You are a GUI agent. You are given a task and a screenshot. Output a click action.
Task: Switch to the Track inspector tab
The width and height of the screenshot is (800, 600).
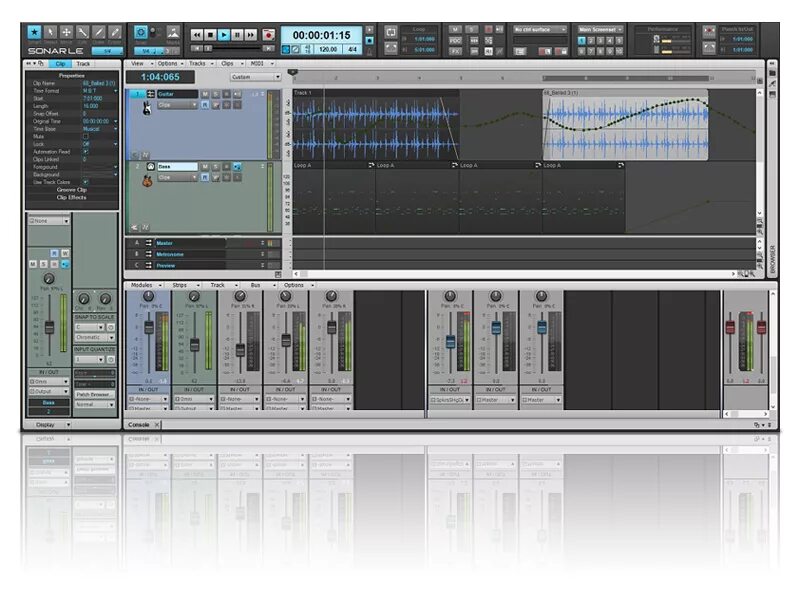[83, 64]
